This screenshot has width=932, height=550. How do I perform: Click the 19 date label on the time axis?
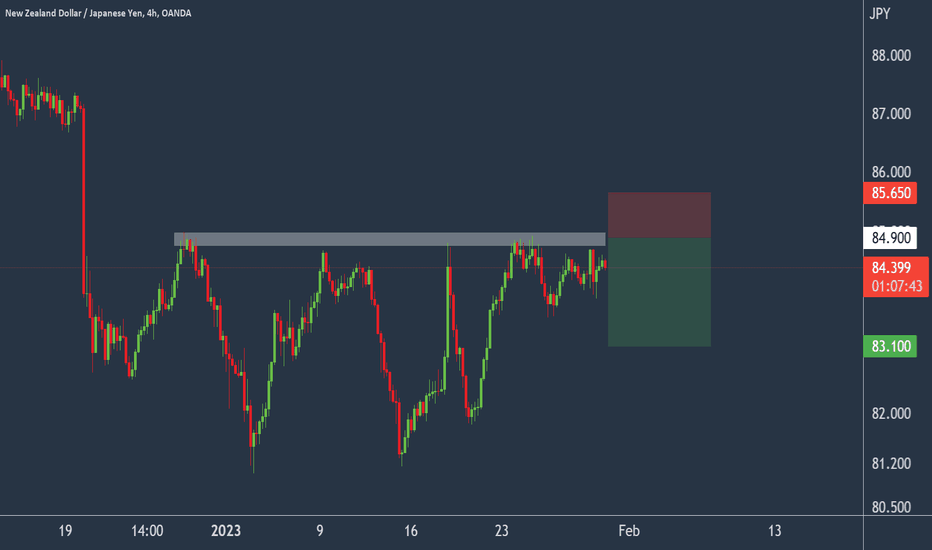pos(65,530)
